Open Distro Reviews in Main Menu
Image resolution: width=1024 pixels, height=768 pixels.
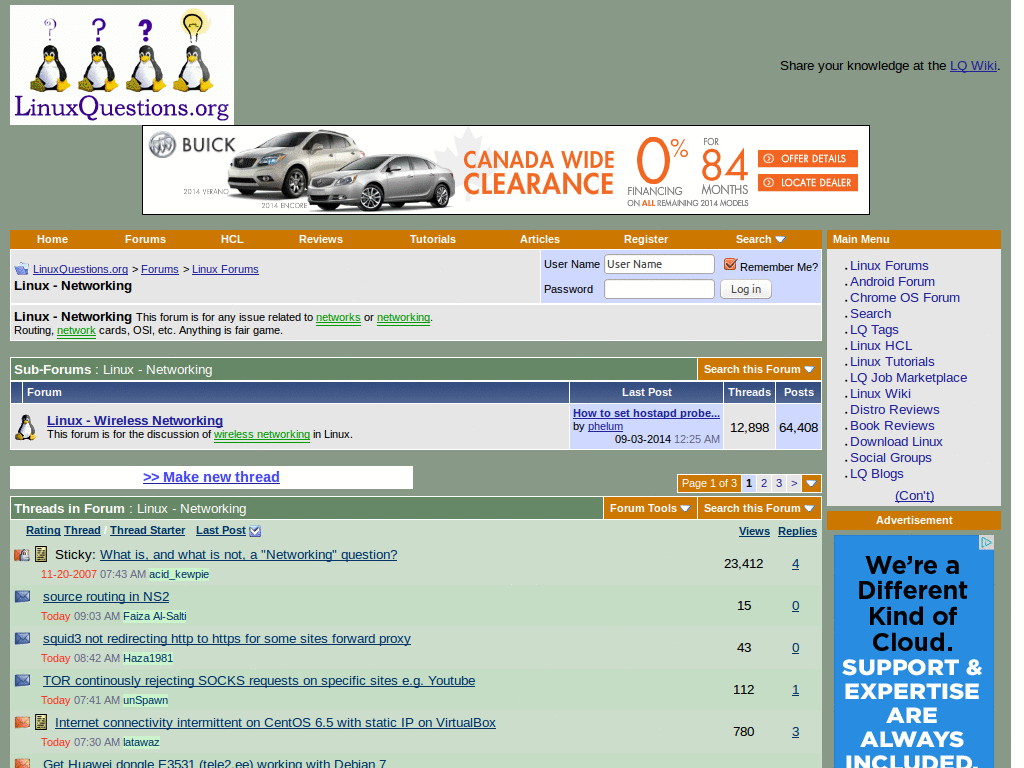click(x=894, y=409)
